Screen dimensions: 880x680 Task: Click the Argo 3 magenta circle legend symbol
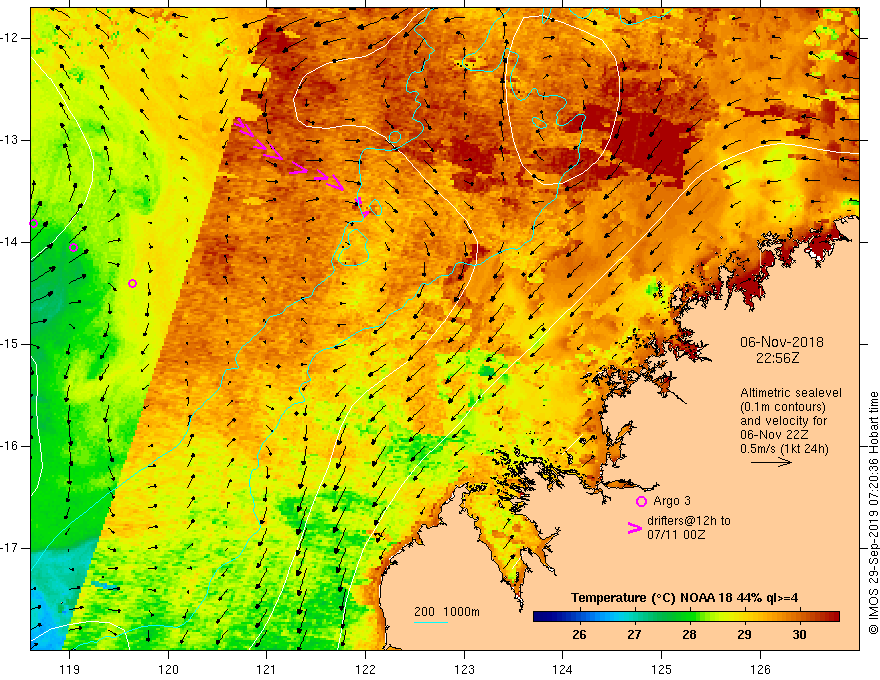(641, 502)
